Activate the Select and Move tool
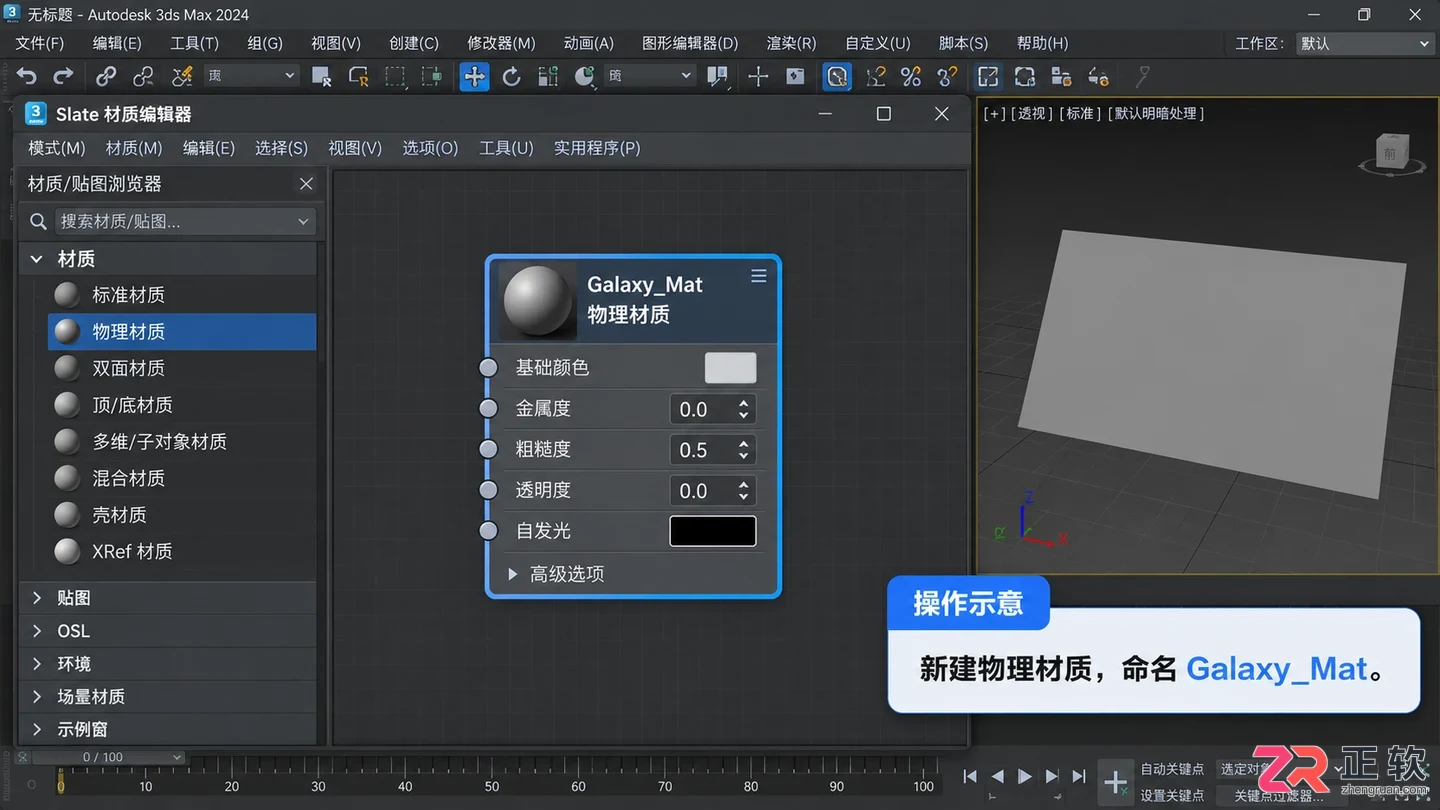 coord(474,76)
